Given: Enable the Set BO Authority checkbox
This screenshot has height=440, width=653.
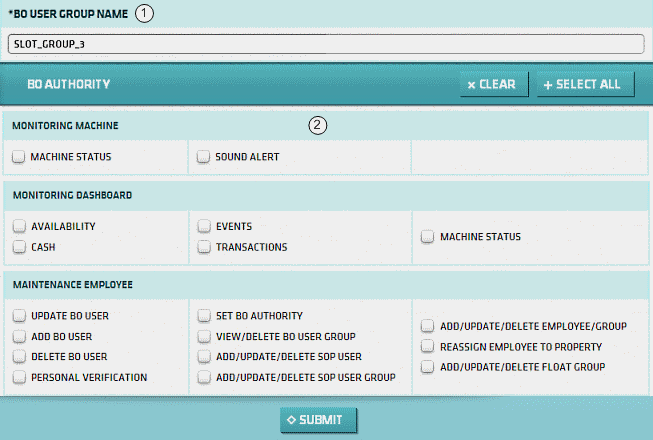Looking at the screenshot, I should [203, 316].
